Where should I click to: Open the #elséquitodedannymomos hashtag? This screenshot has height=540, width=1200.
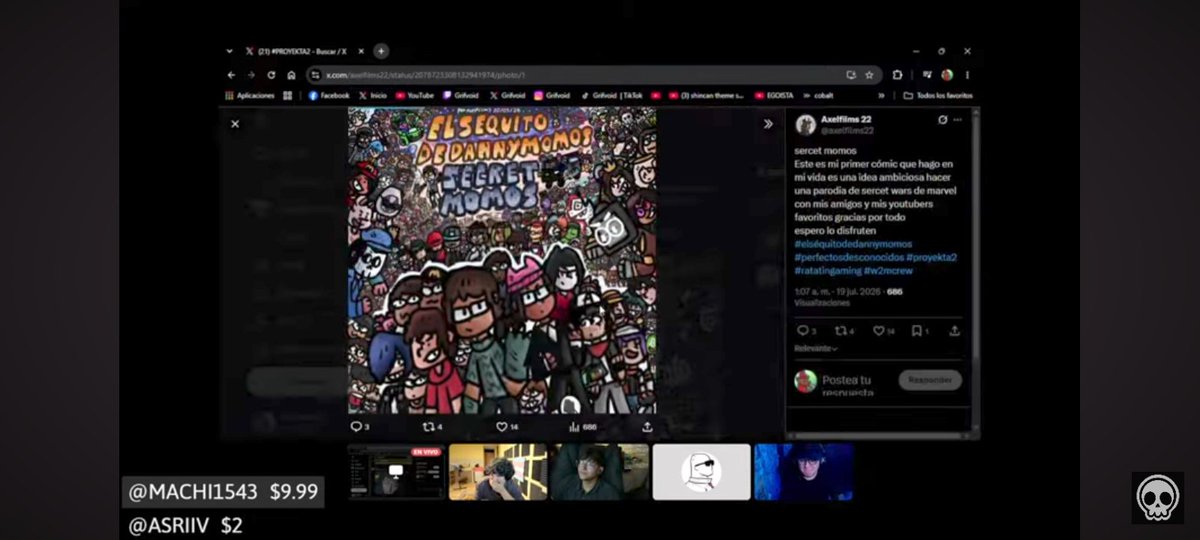click(x=853, y=244)
